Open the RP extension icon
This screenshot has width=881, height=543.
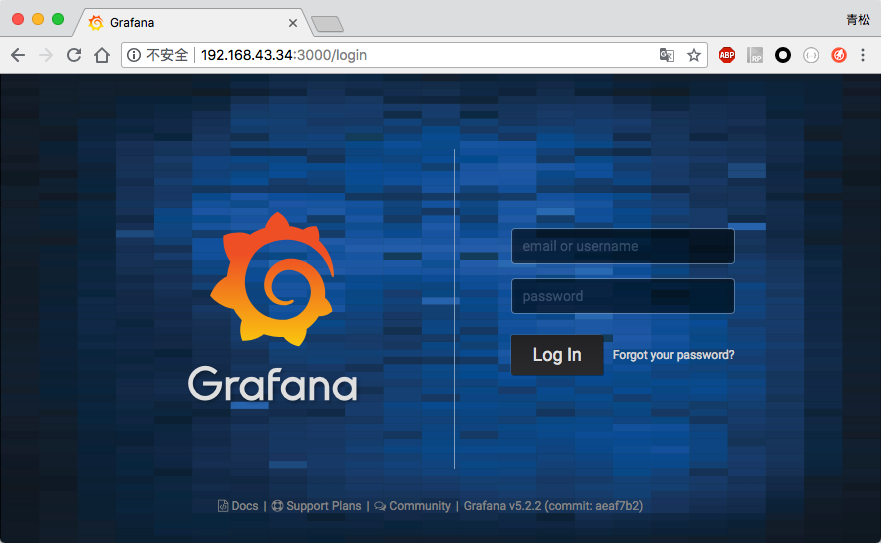click(x=755, y=55)
